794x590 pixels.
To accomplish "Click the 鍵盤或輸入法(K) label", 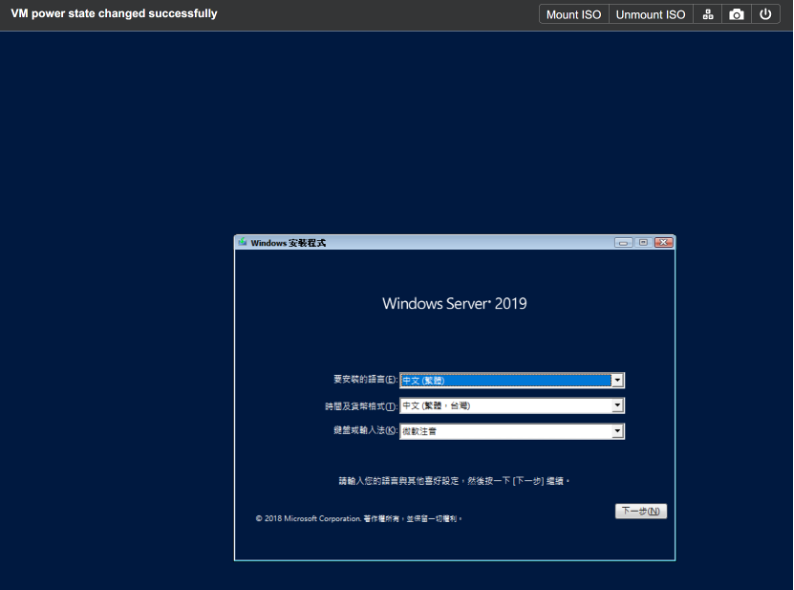I will pos(365,430).
